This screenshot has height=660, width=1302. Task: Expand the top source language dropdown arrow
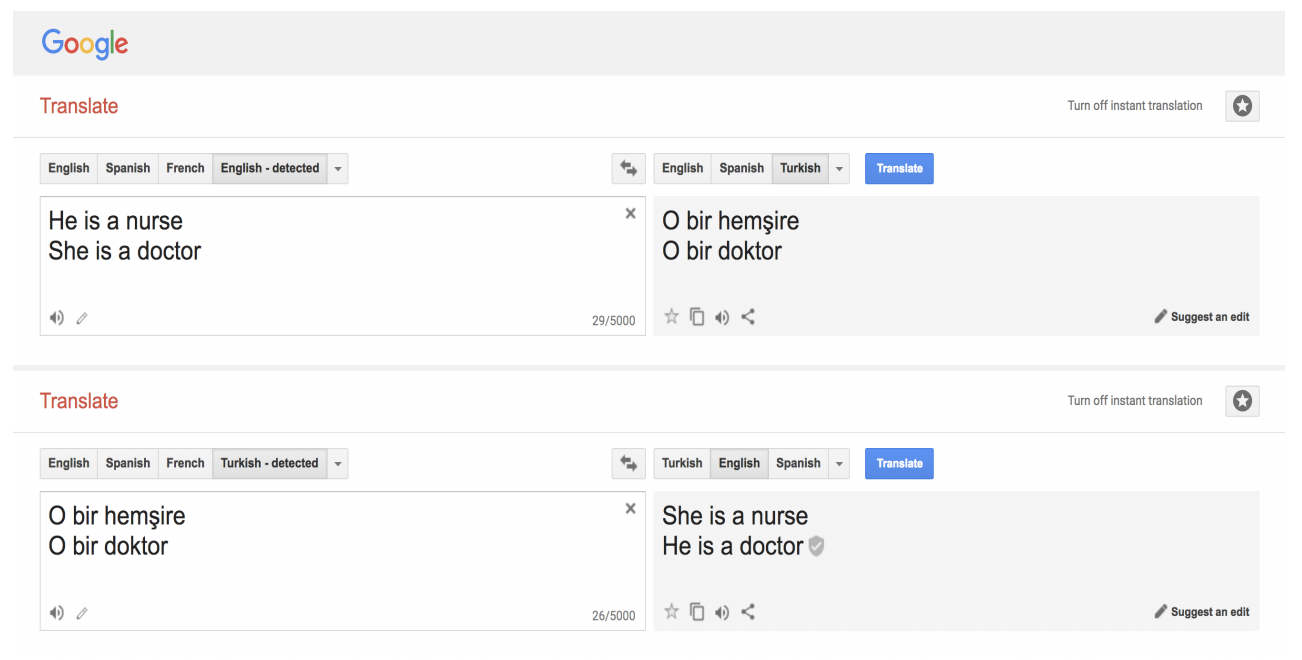tap(338, 168)
